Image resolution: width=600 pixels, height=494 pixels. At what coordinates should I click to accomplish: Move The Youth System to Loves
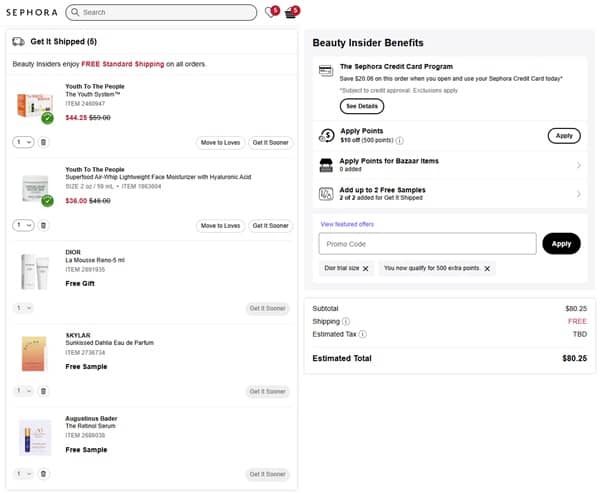click(220, 143)
